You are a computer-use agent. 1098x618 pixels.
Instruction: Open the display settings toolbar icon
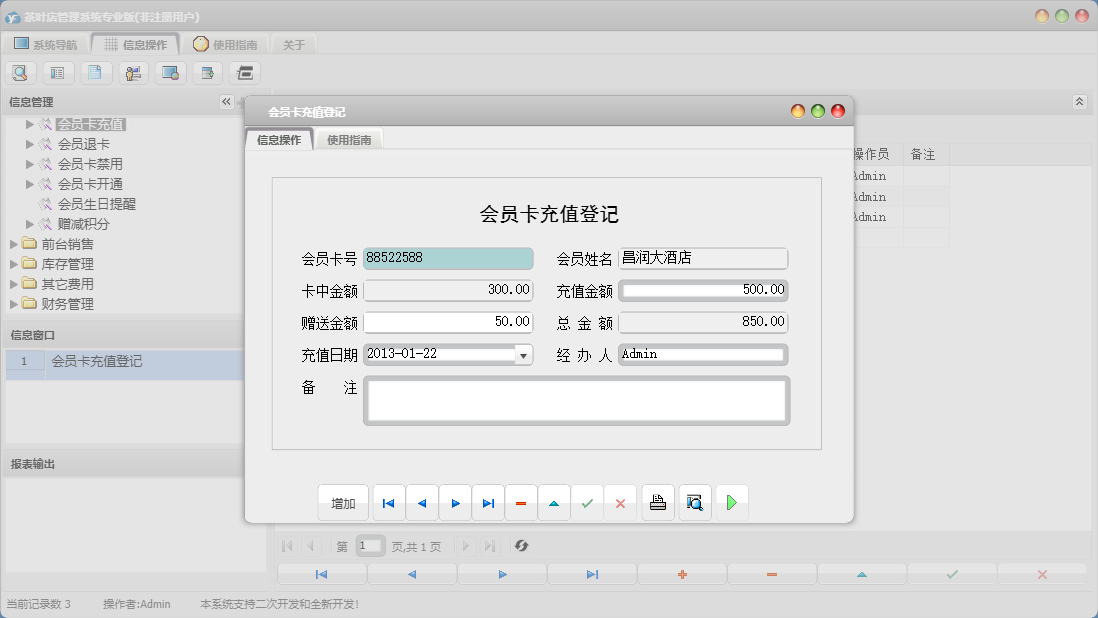coord(170,72)
